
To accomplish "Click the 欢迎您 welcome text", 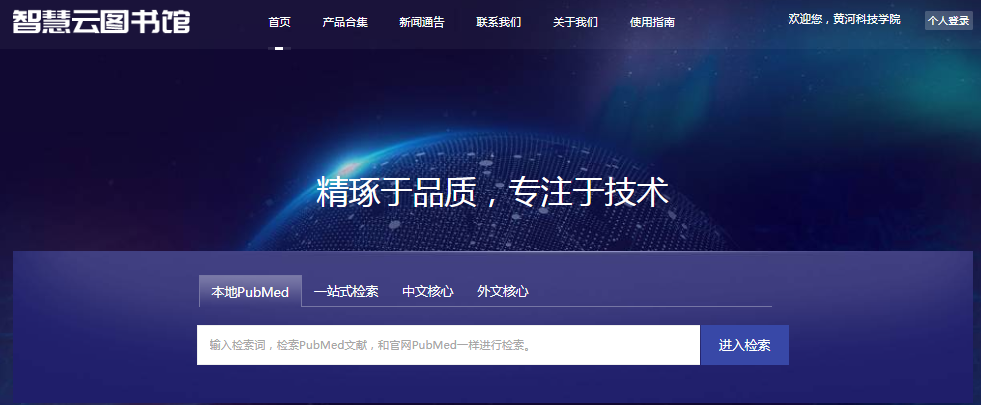I will pos(808,20).
